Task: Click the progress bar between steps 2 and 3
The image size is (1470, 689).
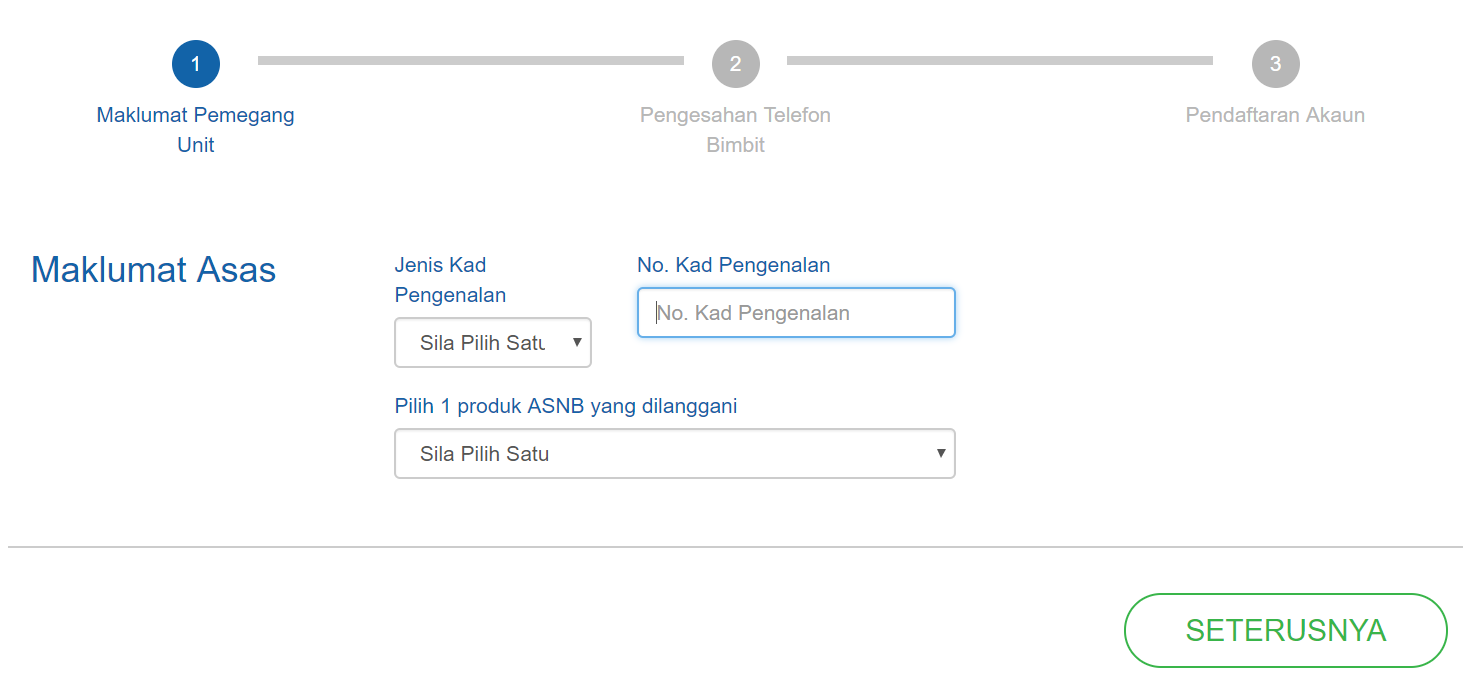Action: (999, 61)
